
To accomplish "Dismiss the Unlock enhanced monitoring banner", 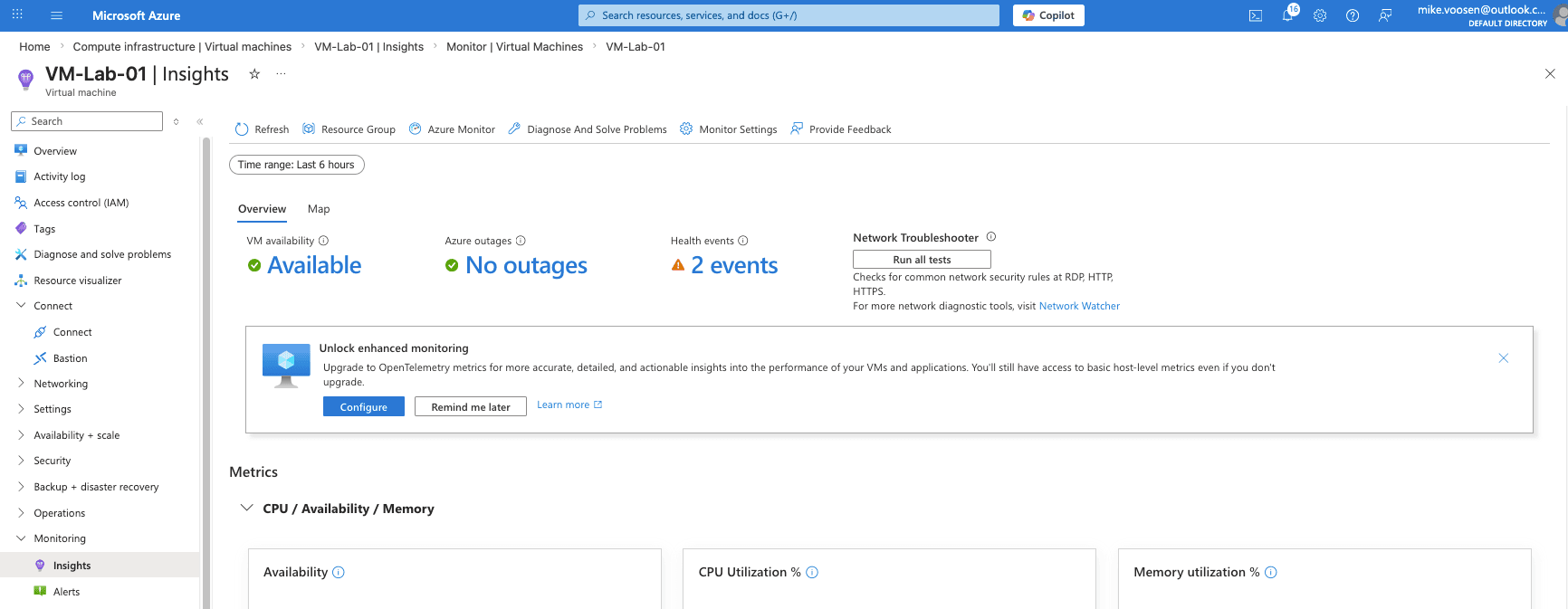I will pos(1504,358).
